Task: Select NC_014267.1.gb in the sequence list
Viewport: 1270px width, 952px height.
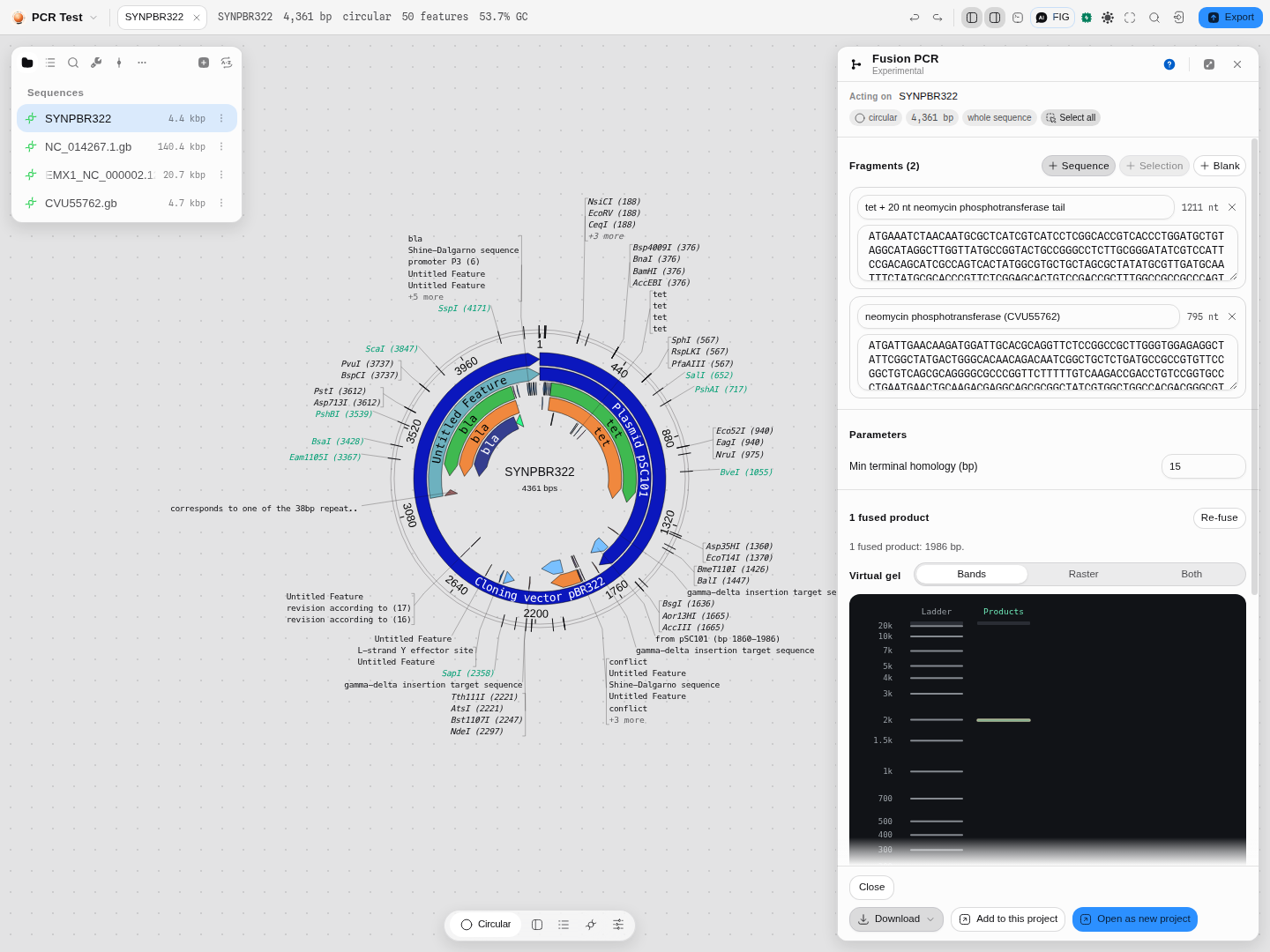Action: pyautogui.click(x=127, y=147)
